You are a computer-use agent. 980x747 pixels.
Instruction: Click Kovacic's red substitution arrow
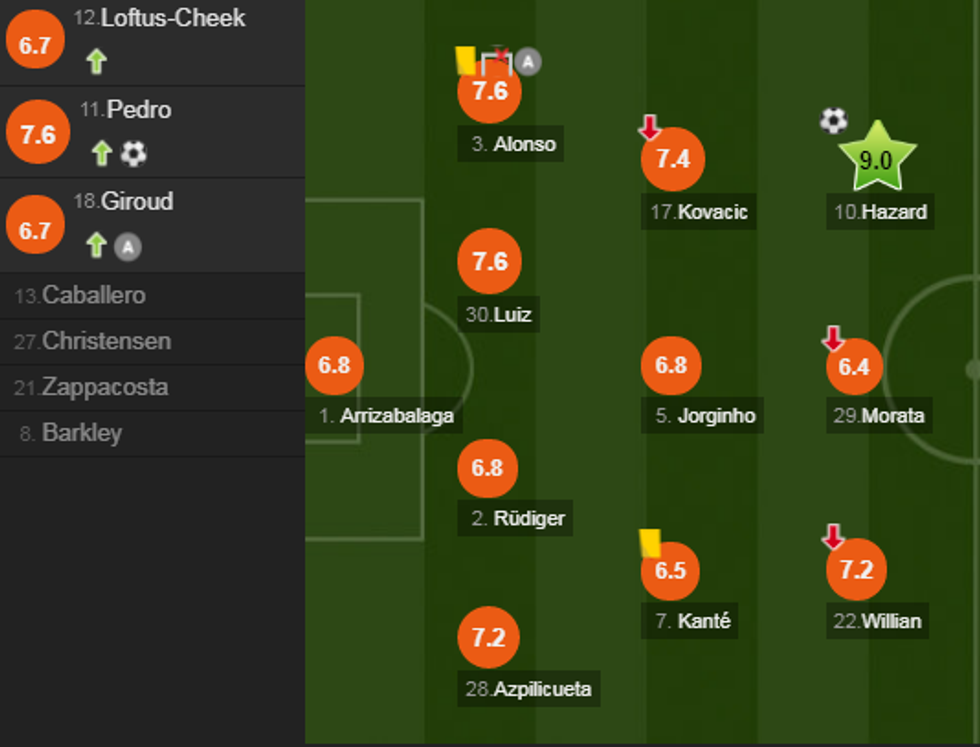point(649,127)
